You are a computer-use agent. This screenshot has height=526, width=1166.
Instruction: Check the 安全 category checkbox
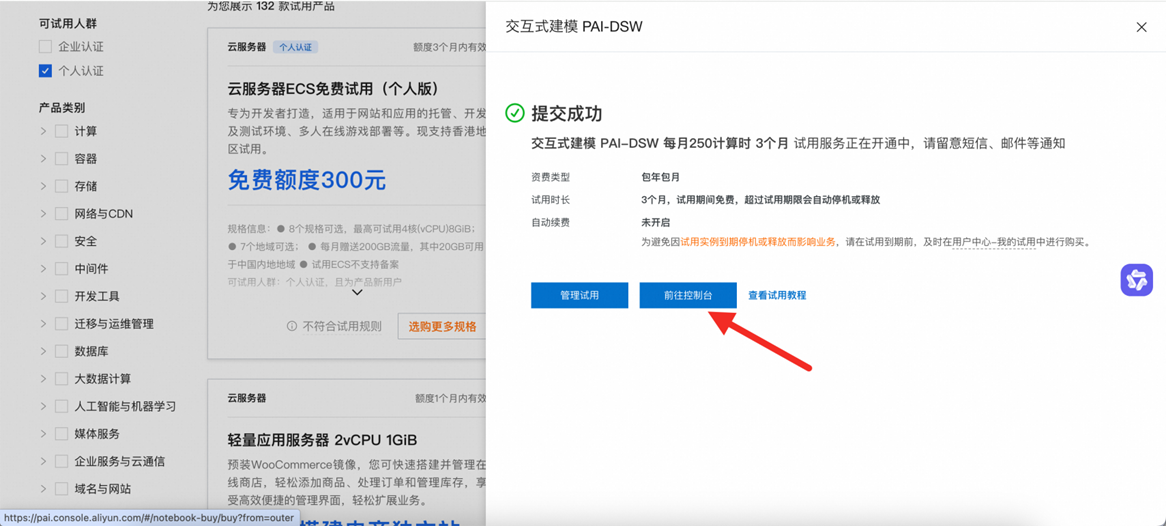click(x=62, y=242)
